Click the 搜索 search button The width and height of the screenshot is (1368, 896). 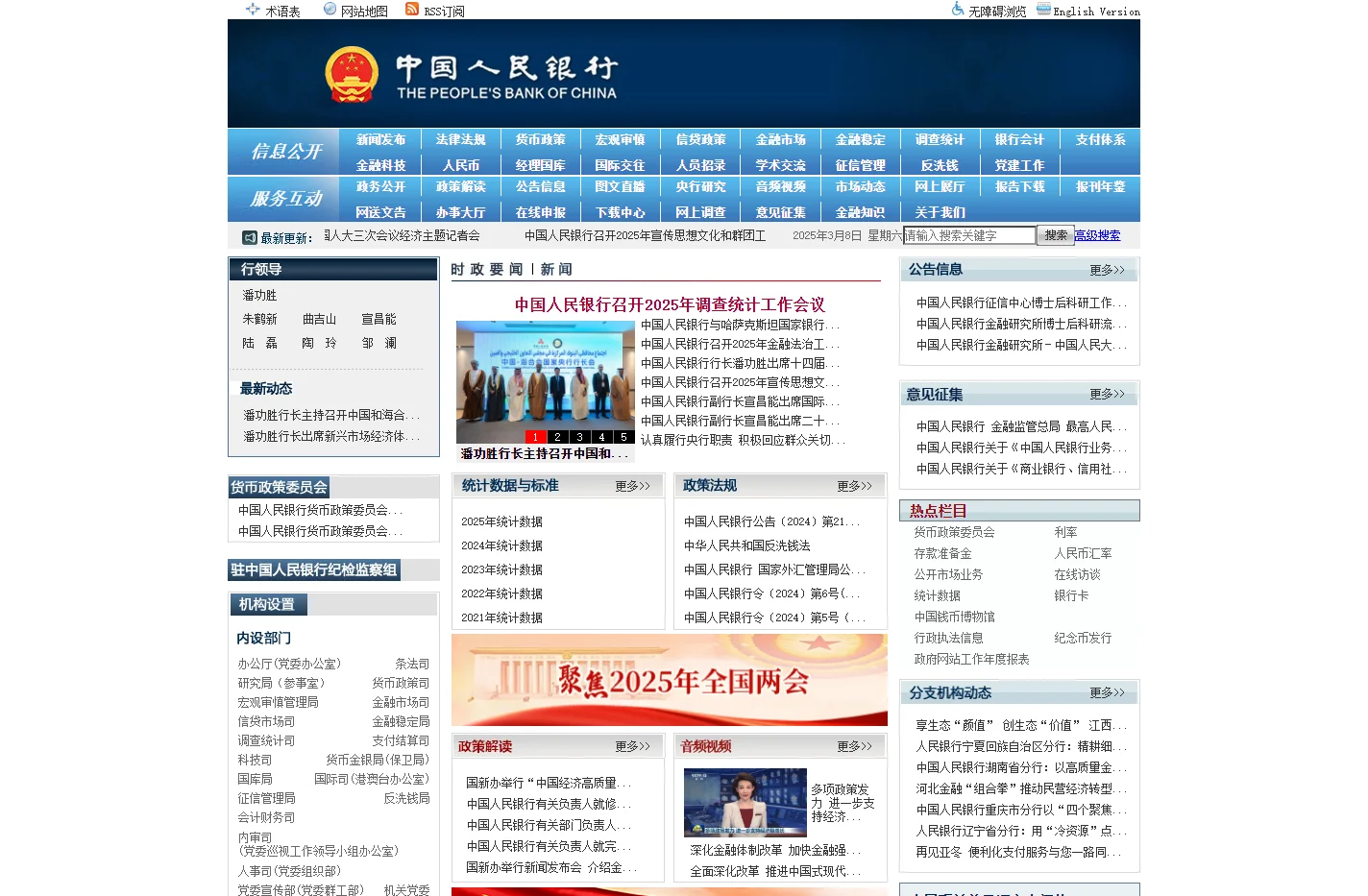pyautogui.click(x=1056, y=235)
